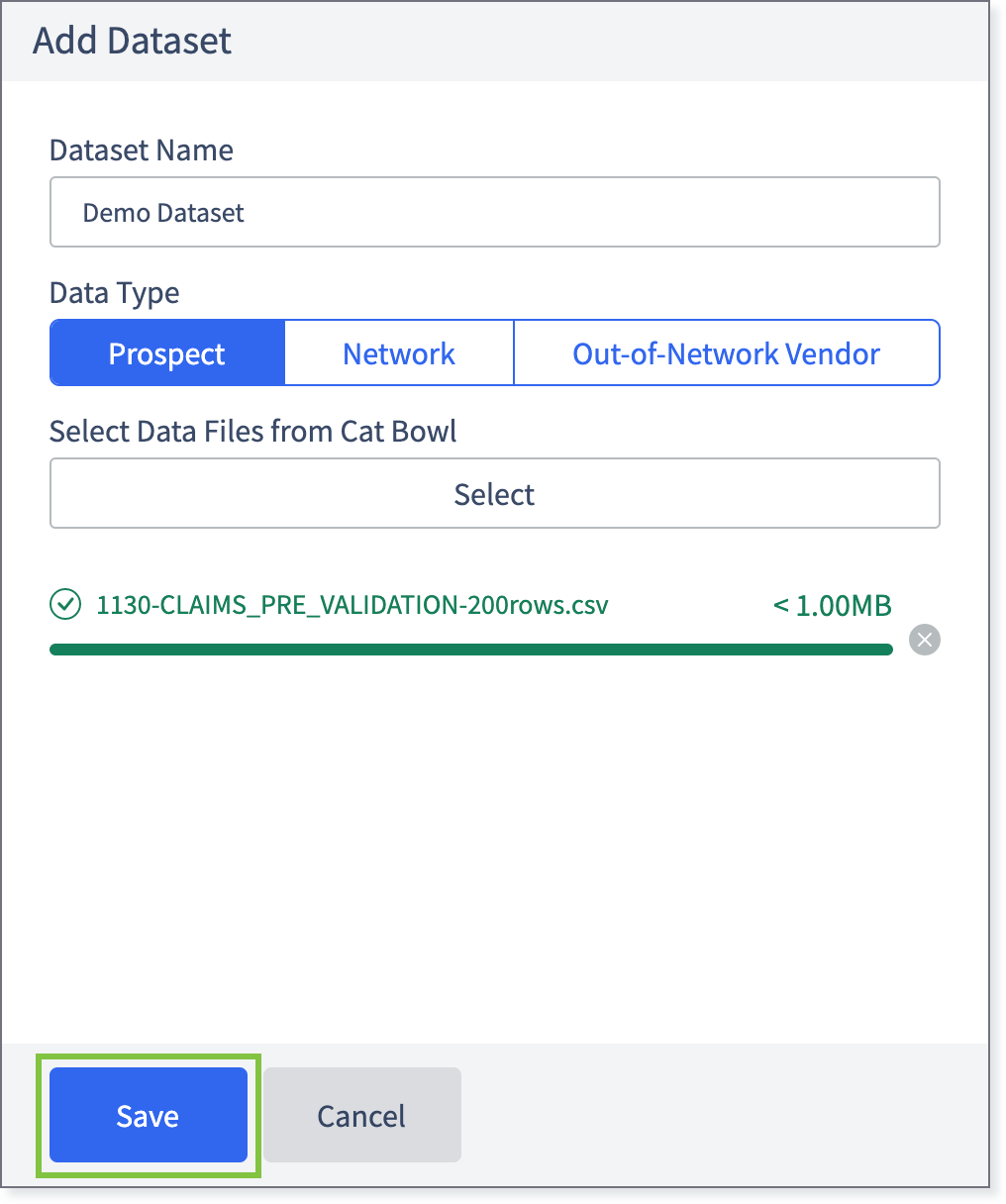Select the Prospect data type
Screen dimensions: 1006x1204
(x=167, y=352)
